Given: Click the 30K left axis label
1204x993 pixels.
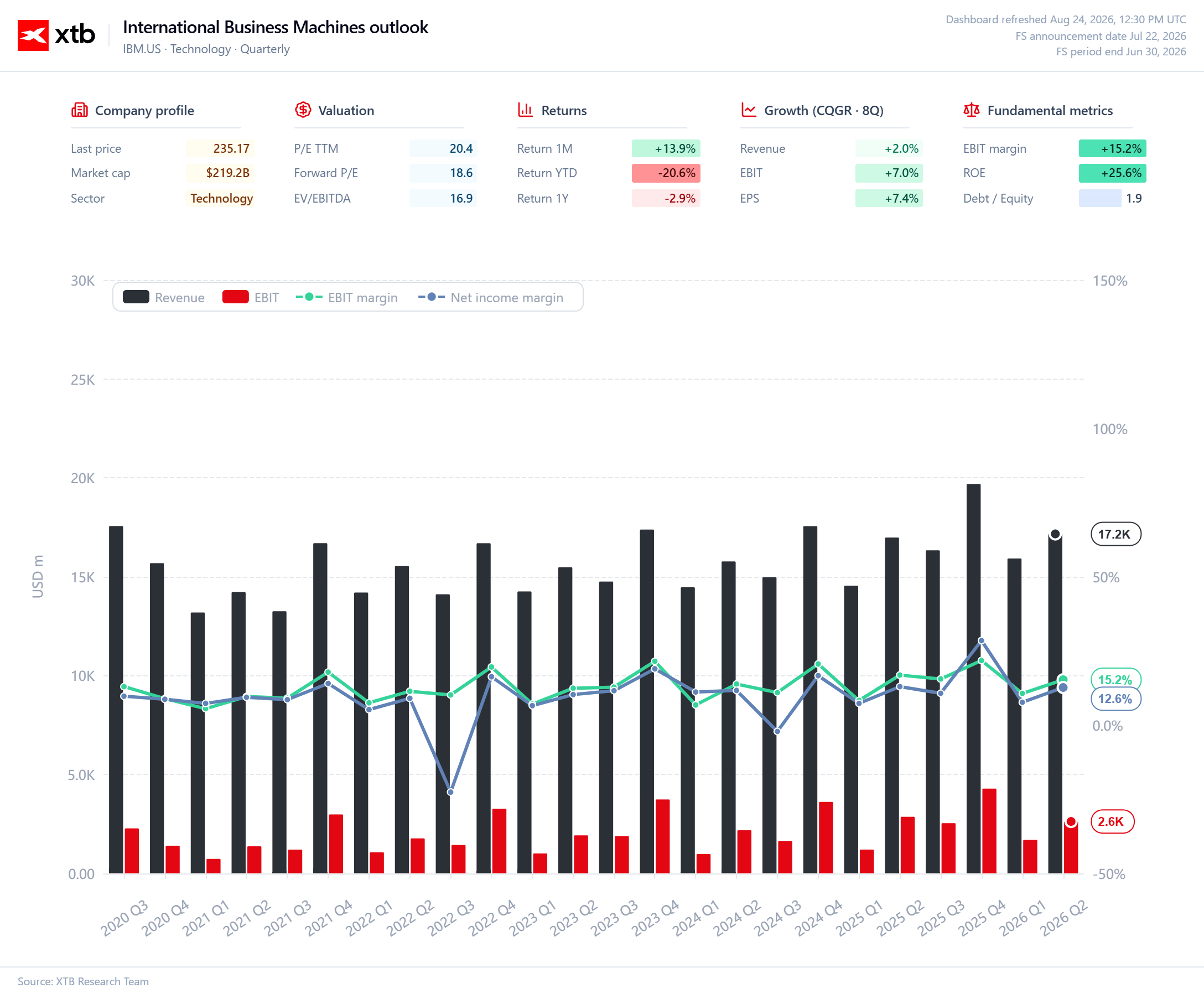Looking at the screenshot, I should tap(83, 281).
